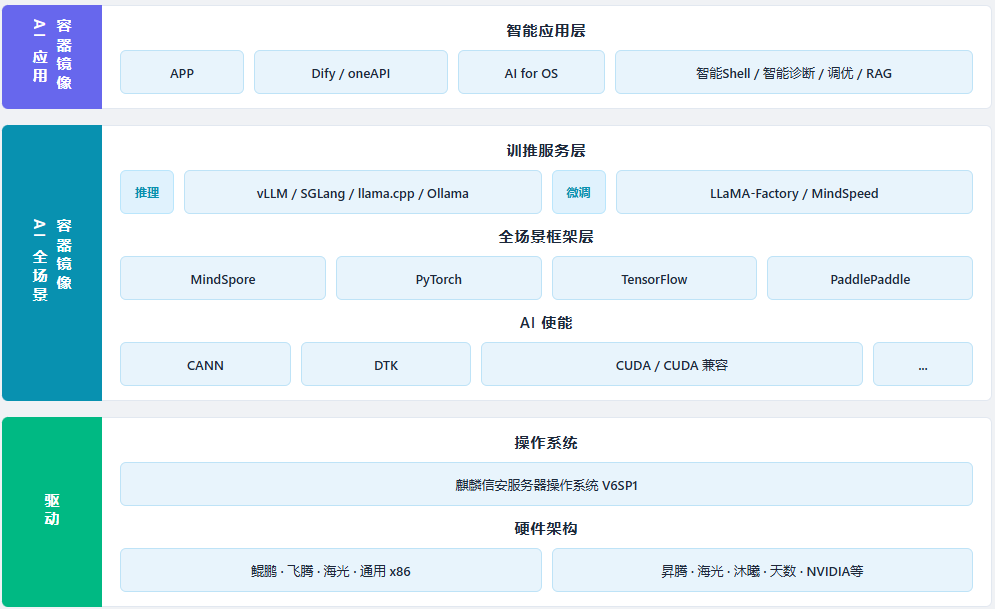Screen dimensions: 995x609
Task: Click the AI 使能 heading
Action: (546, 322)
